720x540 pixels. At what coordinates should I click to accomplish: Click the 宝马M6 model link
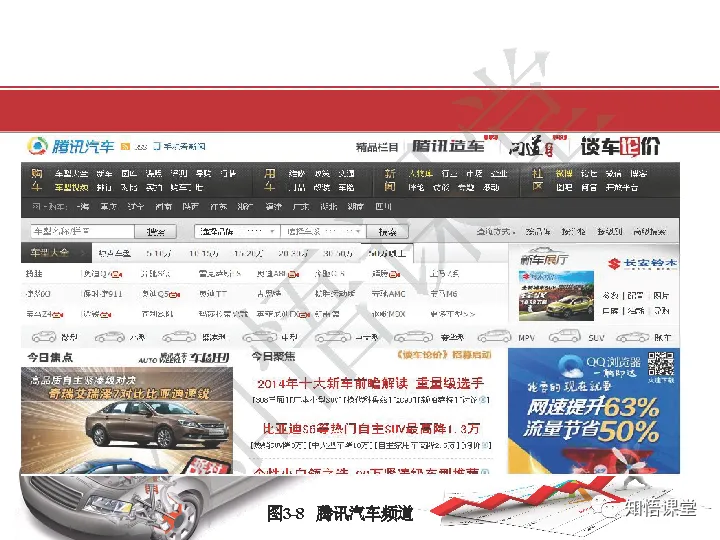[x=444, y=294]
